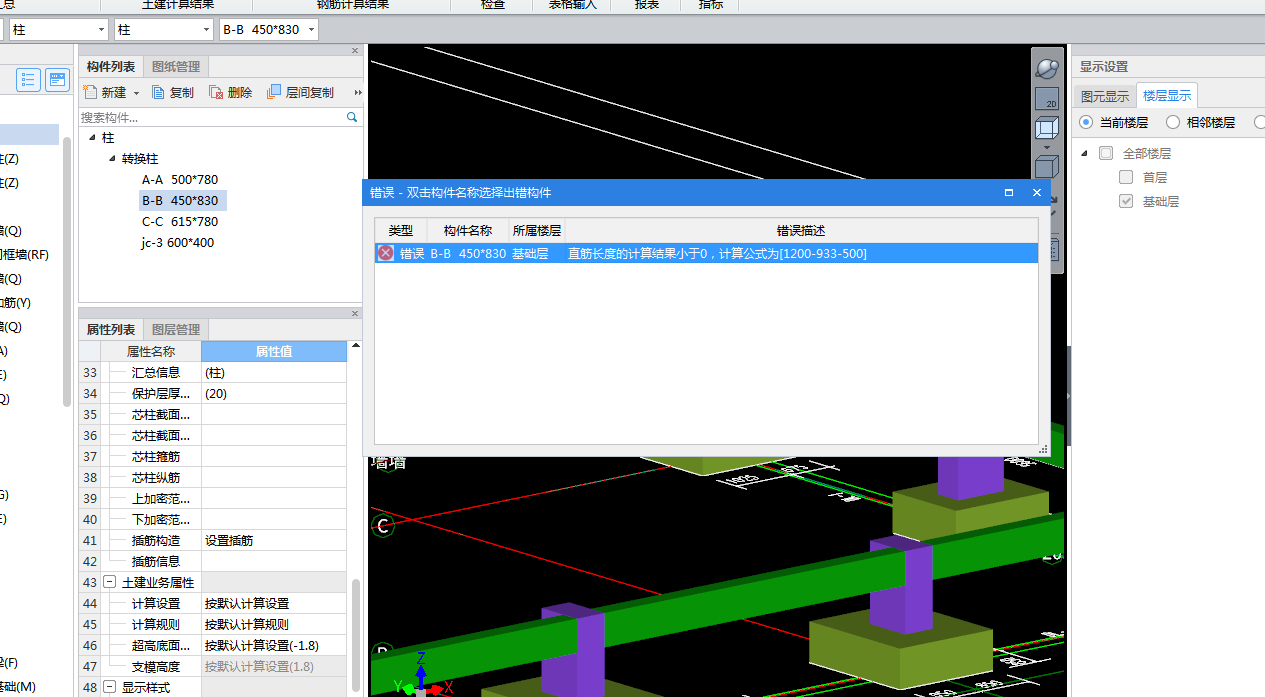
Task: Collapse the 全部楼层 tree arrow
Action: pos(1085,153)
